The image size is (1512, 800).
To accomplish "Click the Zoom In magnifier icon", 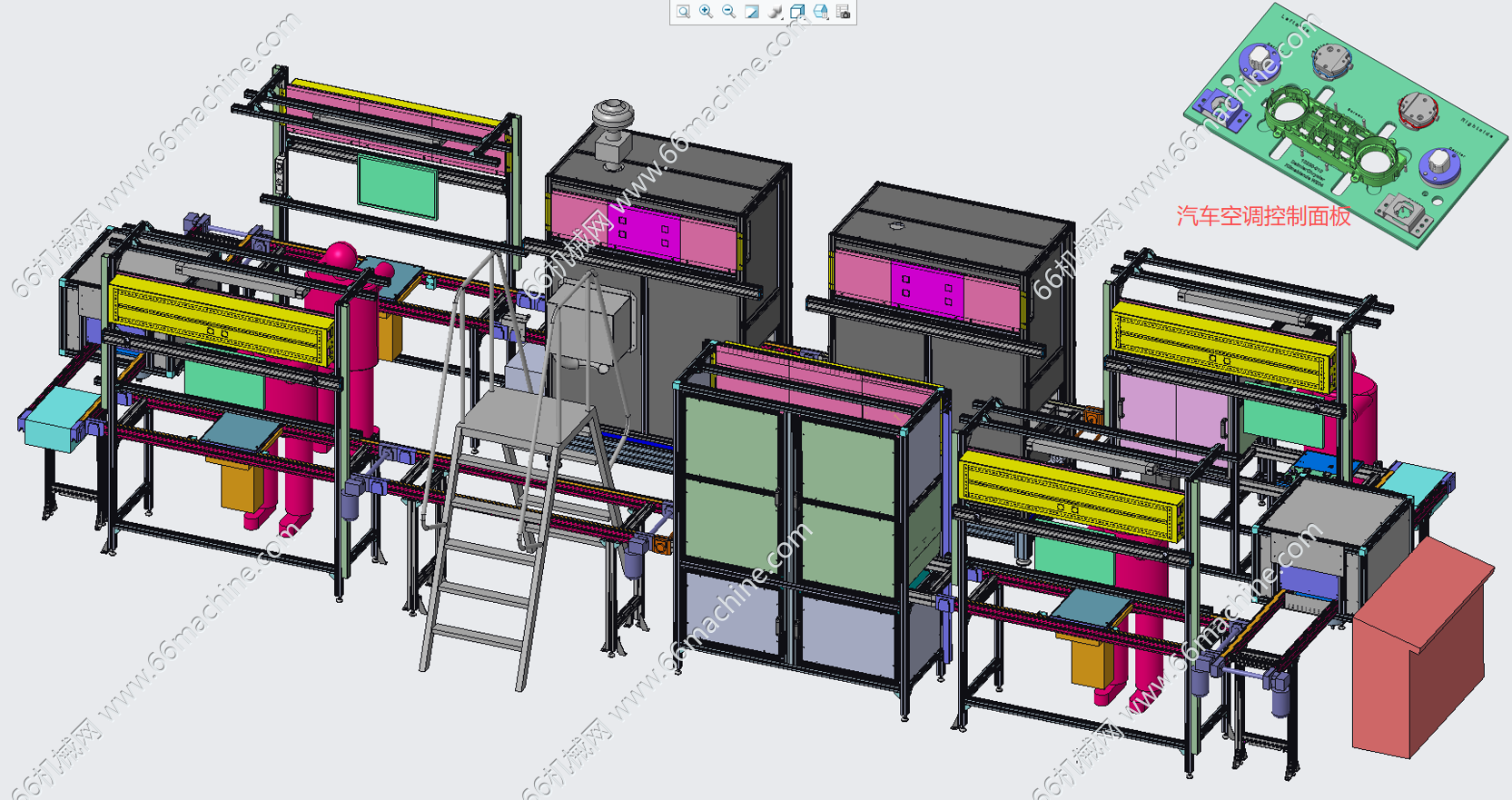I will [x=706, y=12].
